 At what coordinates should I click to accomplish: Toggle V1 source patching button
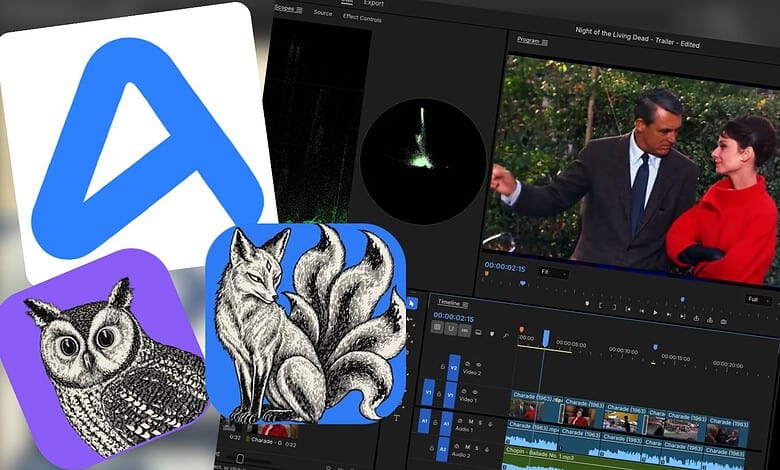pos(428,392)
